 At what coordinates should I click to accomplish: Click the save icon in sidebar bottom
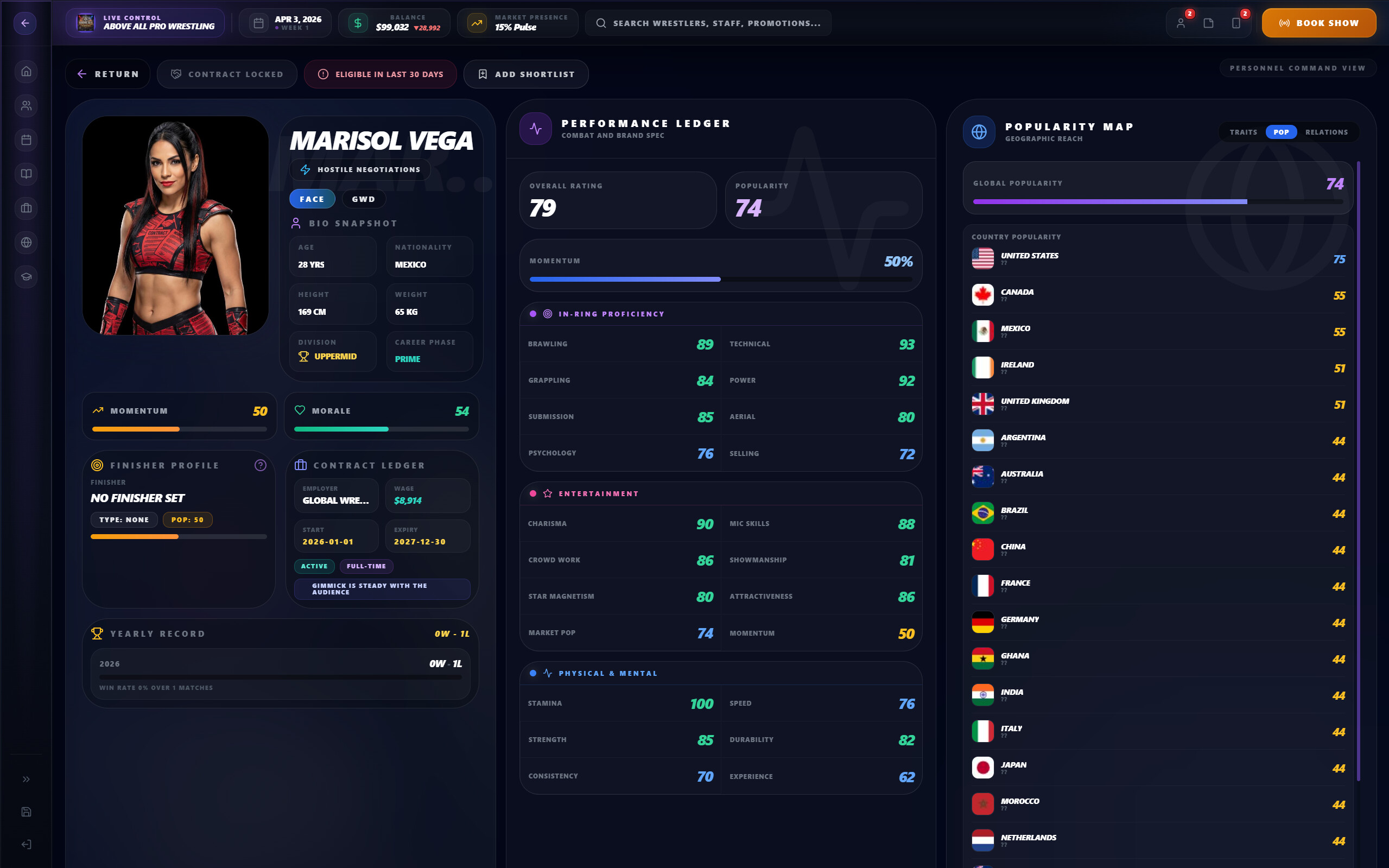pos(26,811)
